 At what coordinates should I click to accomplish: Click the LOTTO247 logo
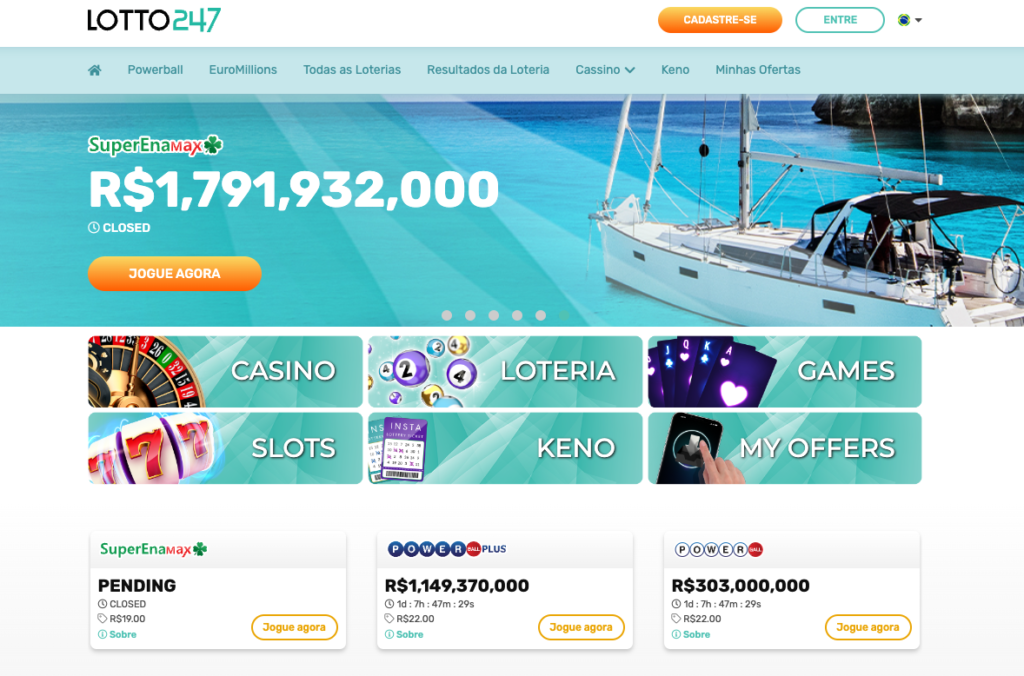pos(154,20)
